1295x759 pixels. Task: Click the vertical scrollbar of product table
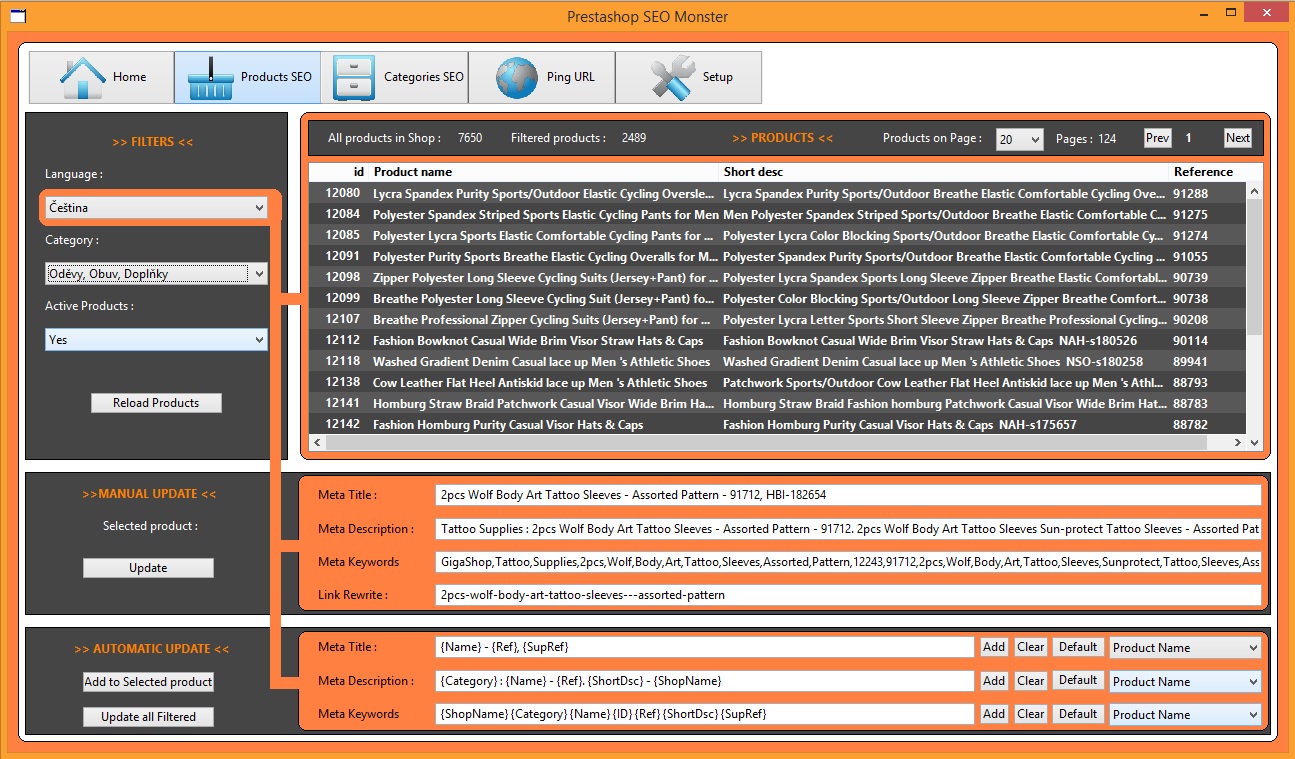tap(1255, 265)
